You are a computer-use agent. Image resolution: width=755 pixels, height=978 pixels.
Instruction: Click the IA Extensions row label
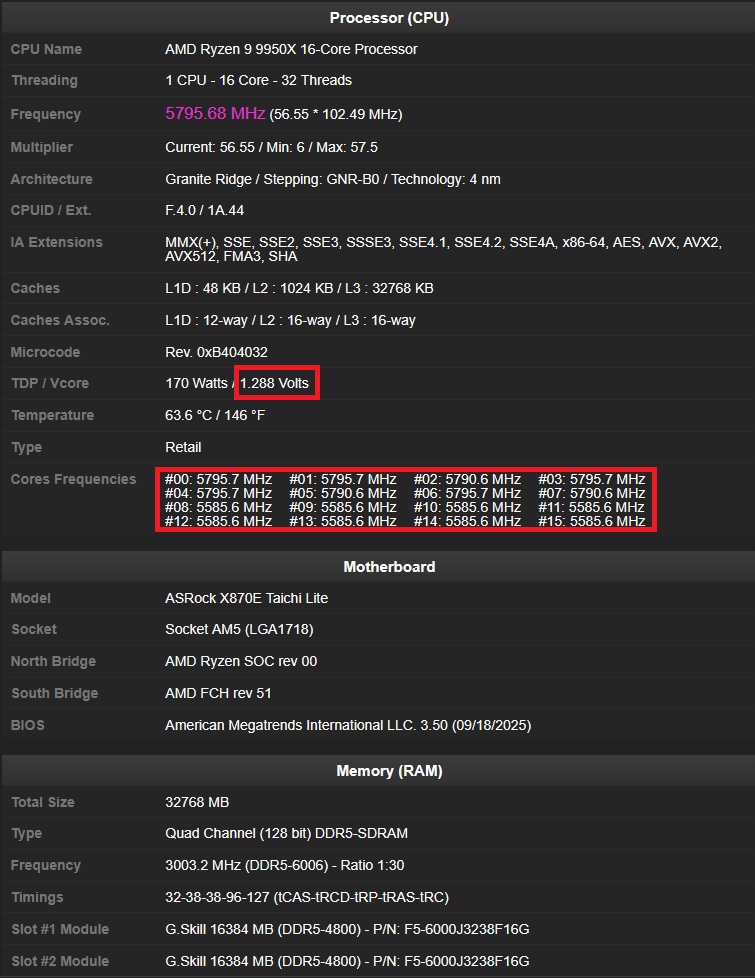tap(56, 243)
